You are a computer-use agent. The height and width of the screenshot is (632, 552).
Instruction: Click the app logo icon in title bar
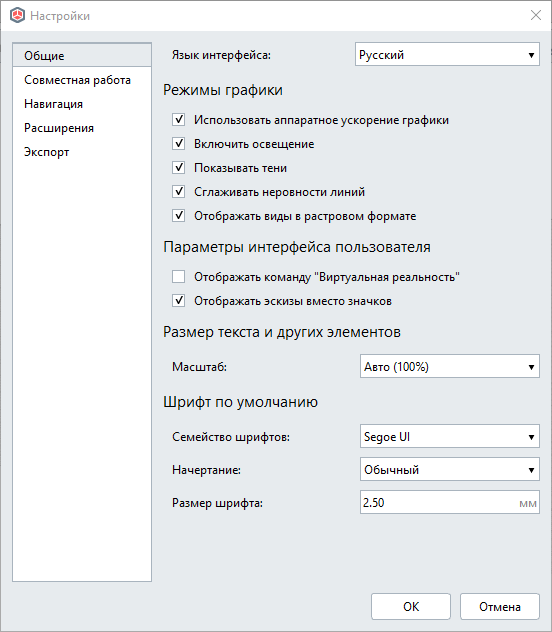[x=17, y=16]
